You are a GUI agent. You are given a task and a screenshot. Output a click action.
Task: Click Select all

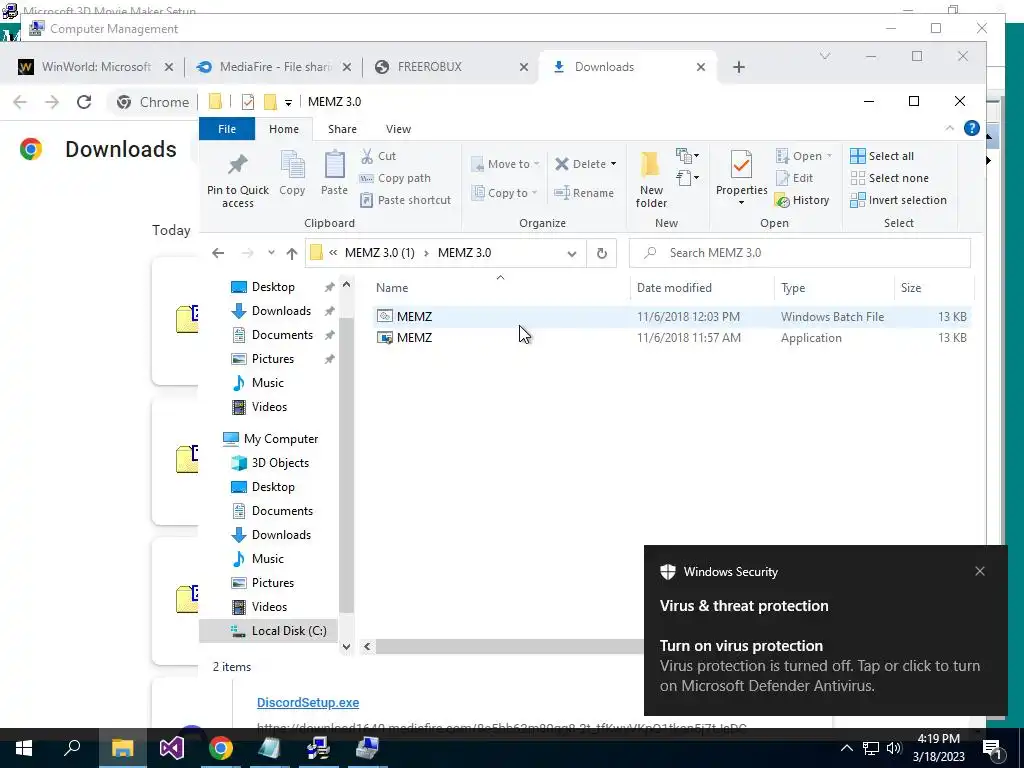[882, 156]
